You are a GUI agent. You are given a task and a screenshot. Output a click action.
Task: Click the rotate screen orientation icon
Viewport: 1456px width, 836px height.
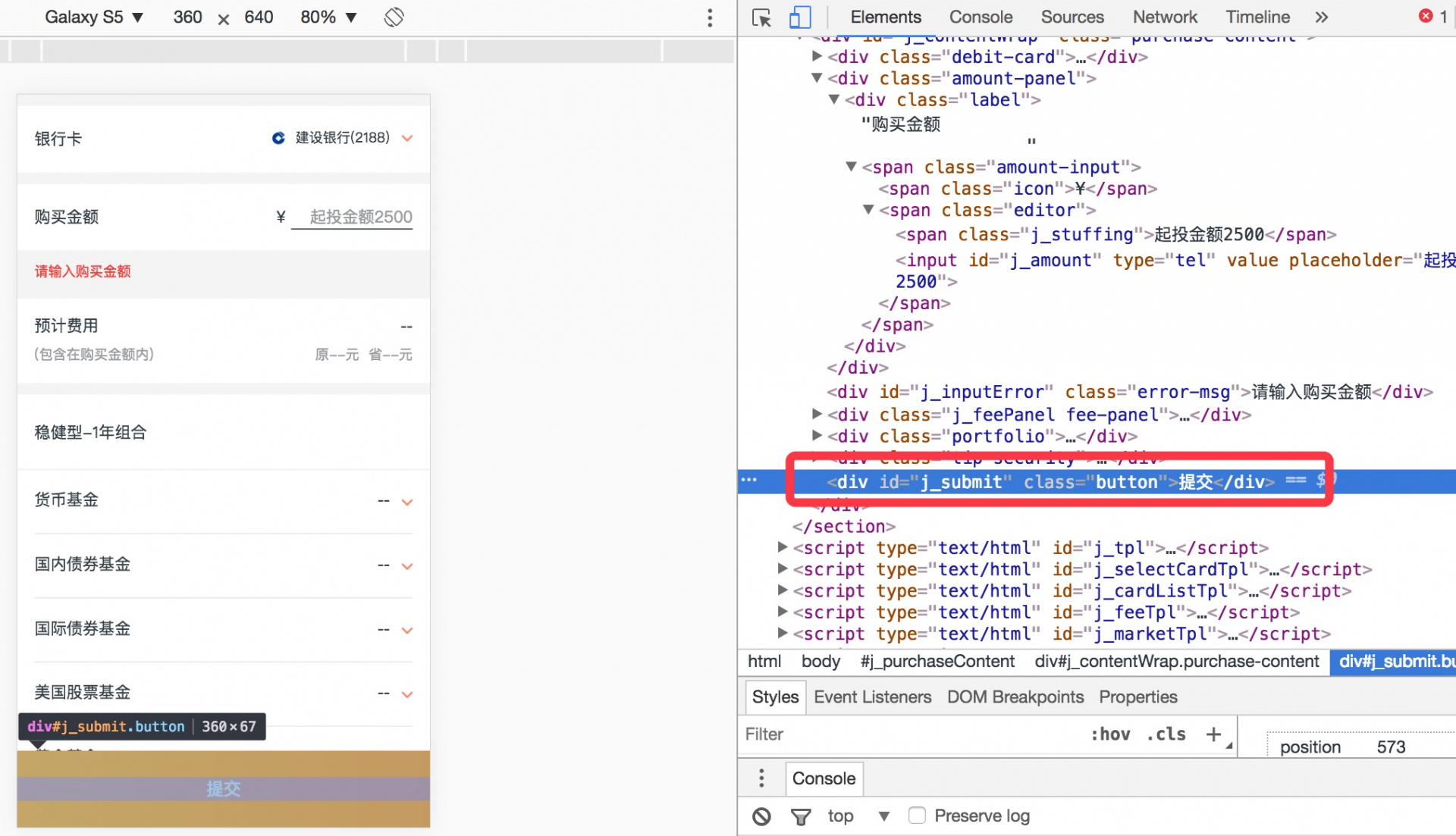tap(394, 17)
